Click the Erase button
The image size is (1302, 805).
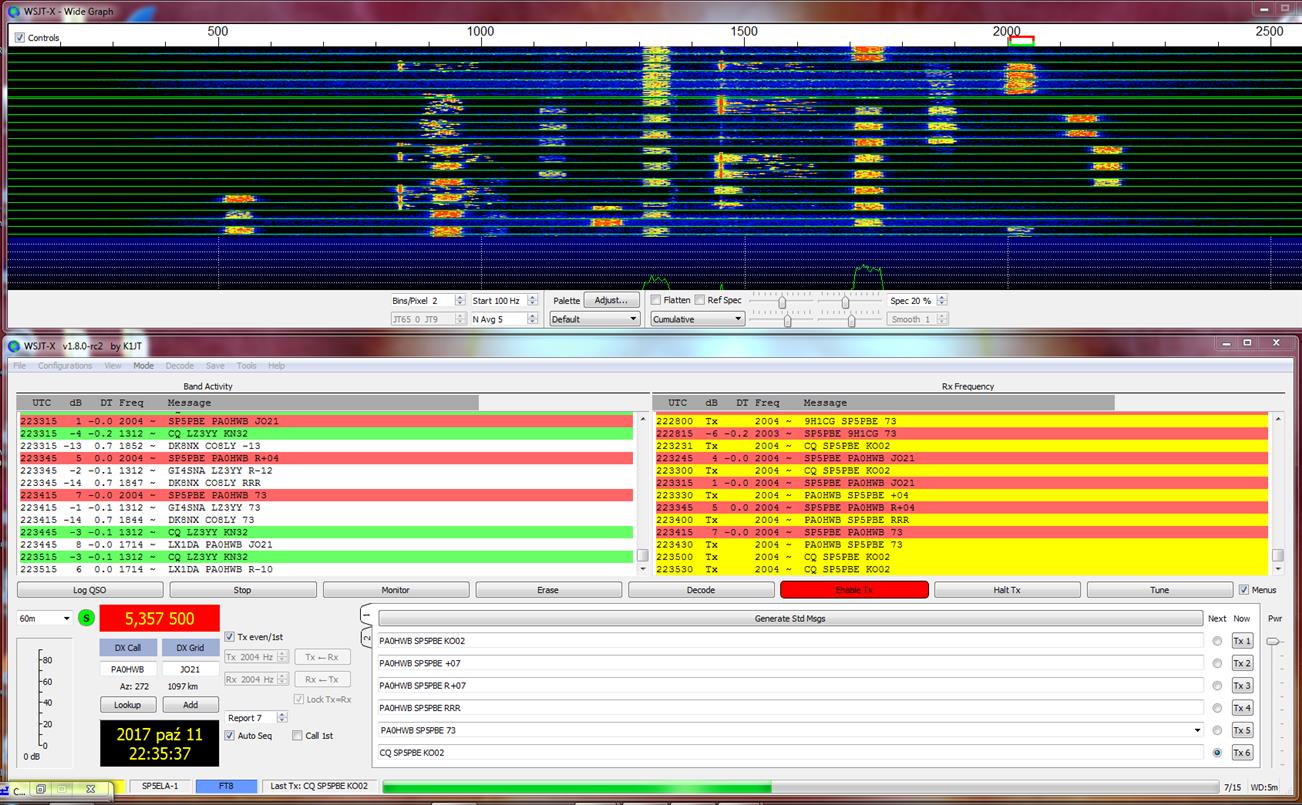(x=548, y=590)
